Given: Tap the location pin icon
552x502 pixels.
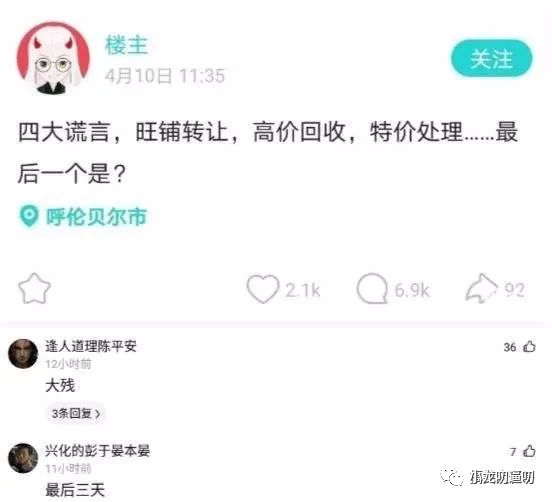Looking at the screenshot, I should click(29, 216).
